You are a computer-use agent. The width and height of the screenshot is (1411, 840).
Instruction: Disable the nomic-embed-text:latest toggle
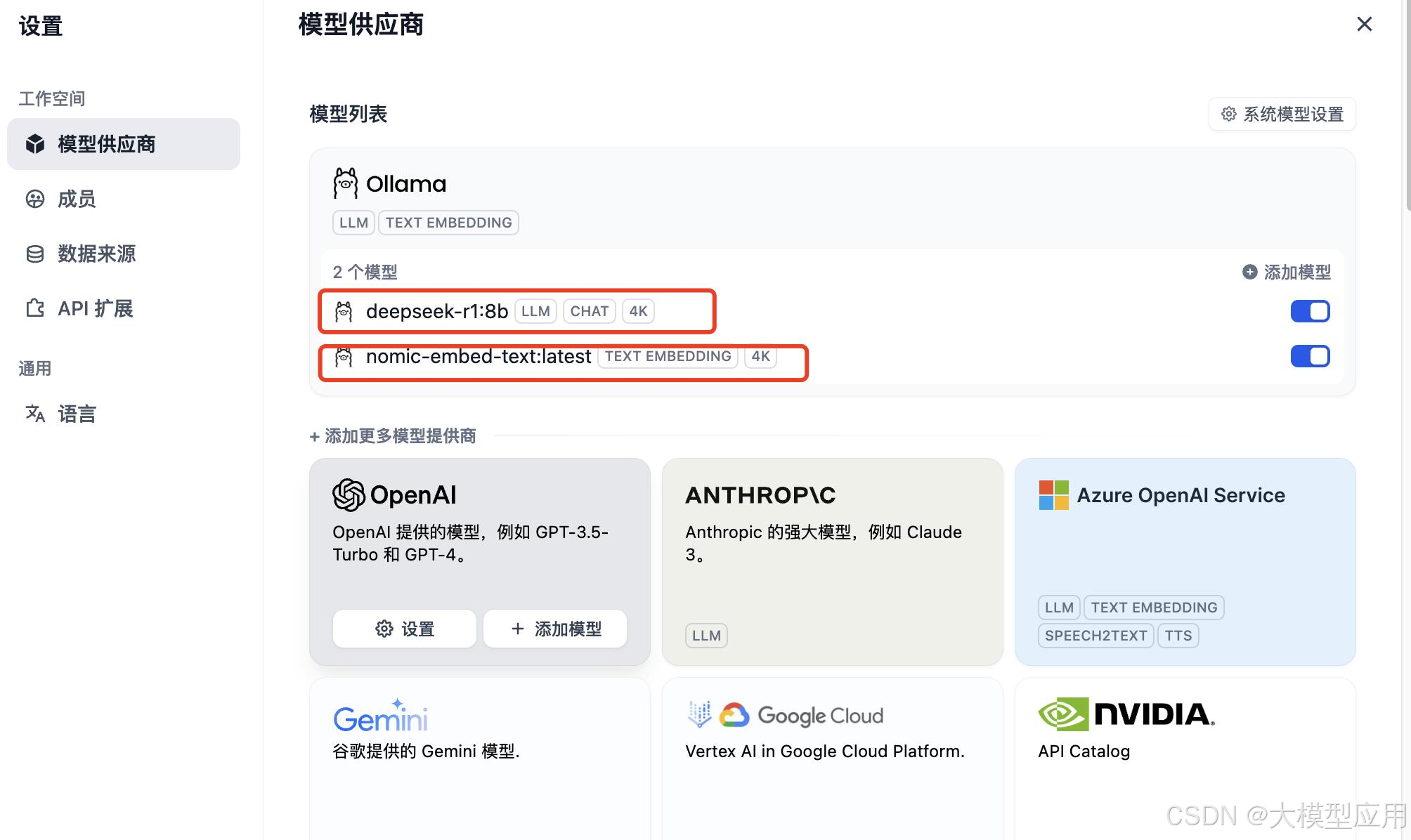[1310, 357]
